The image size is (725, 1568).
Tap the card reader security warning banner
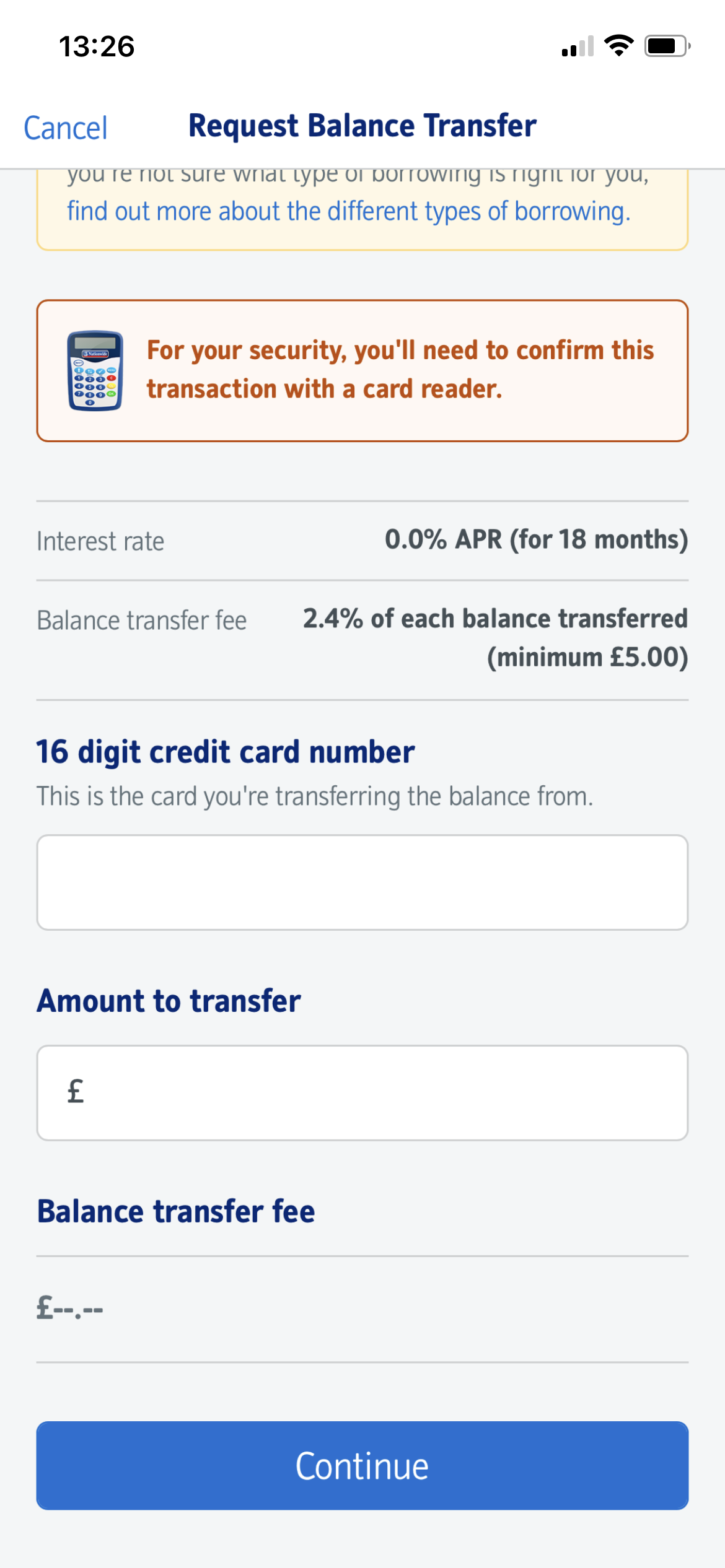click(x=362, y=370)
